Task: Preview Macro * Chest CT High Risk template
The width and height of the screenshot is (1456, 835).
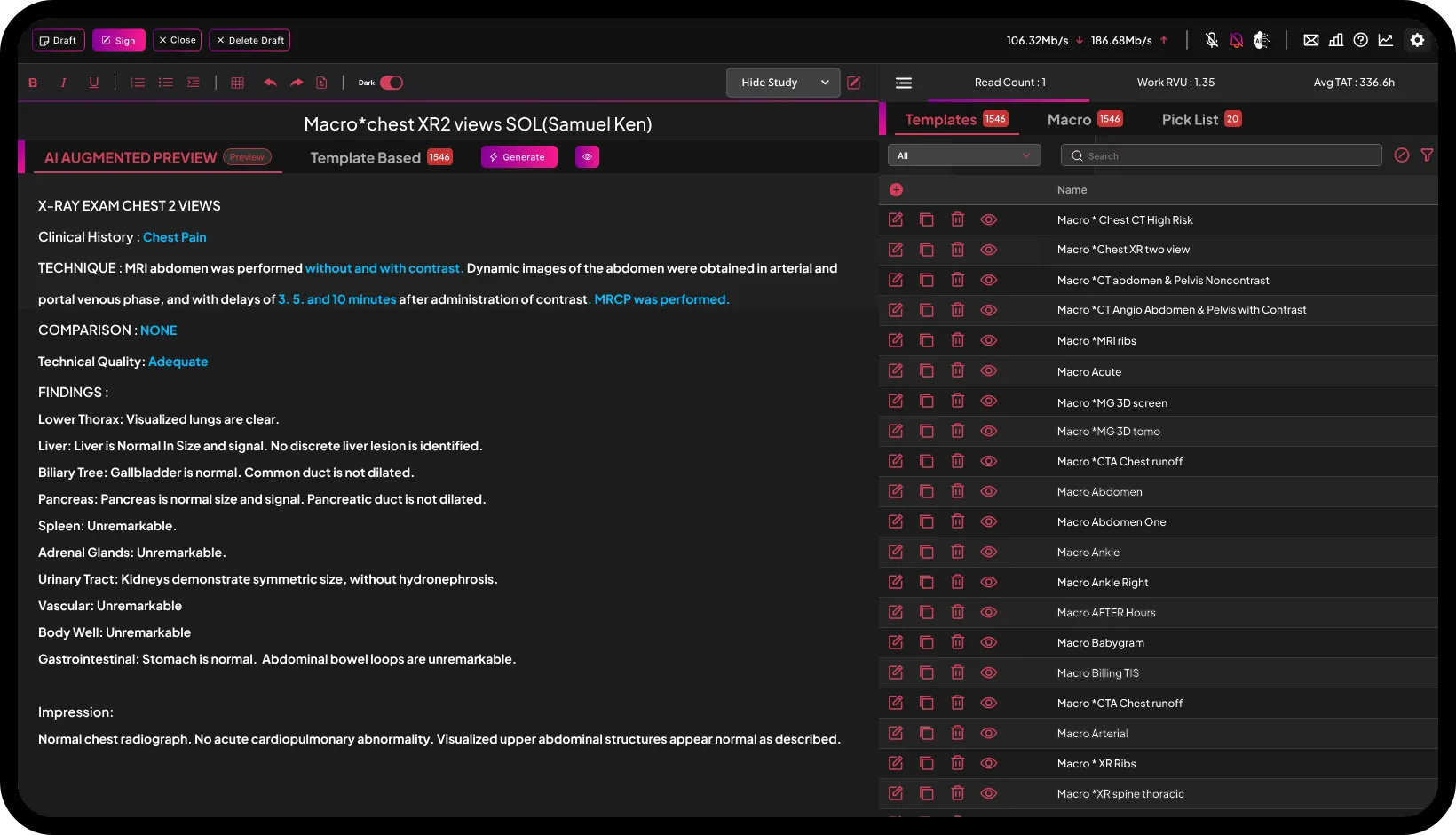Action: (988, 219)
